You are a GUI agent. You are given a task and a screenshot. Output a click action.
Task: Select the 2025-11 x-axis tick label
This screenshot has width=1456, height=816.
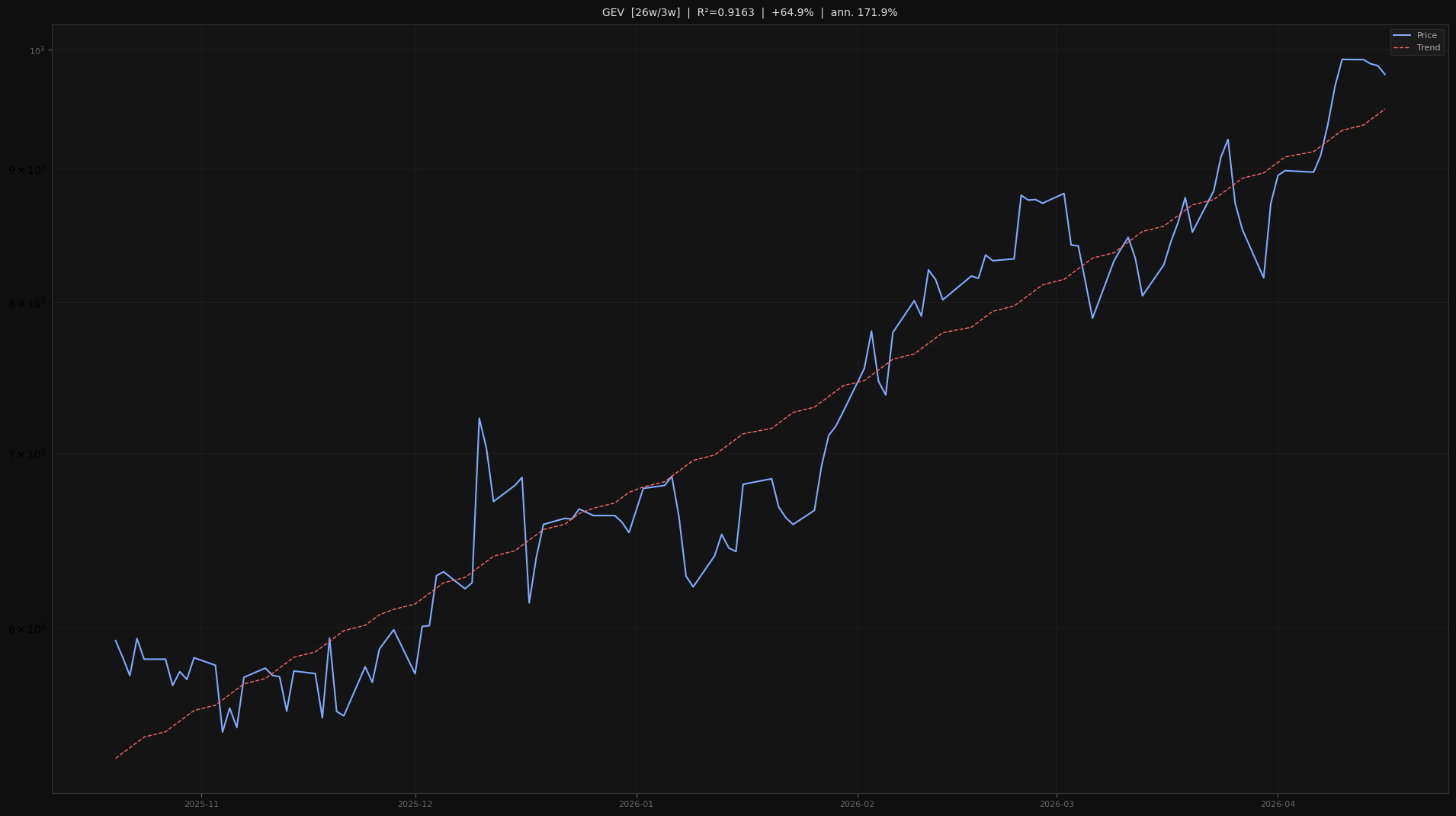pyautogui.click(x=200, y=803)
